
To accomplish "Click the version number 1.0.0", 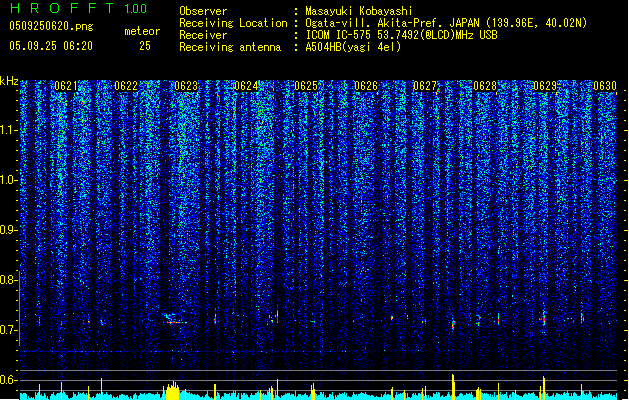I will pyautogui.click(x=136, y=9).
